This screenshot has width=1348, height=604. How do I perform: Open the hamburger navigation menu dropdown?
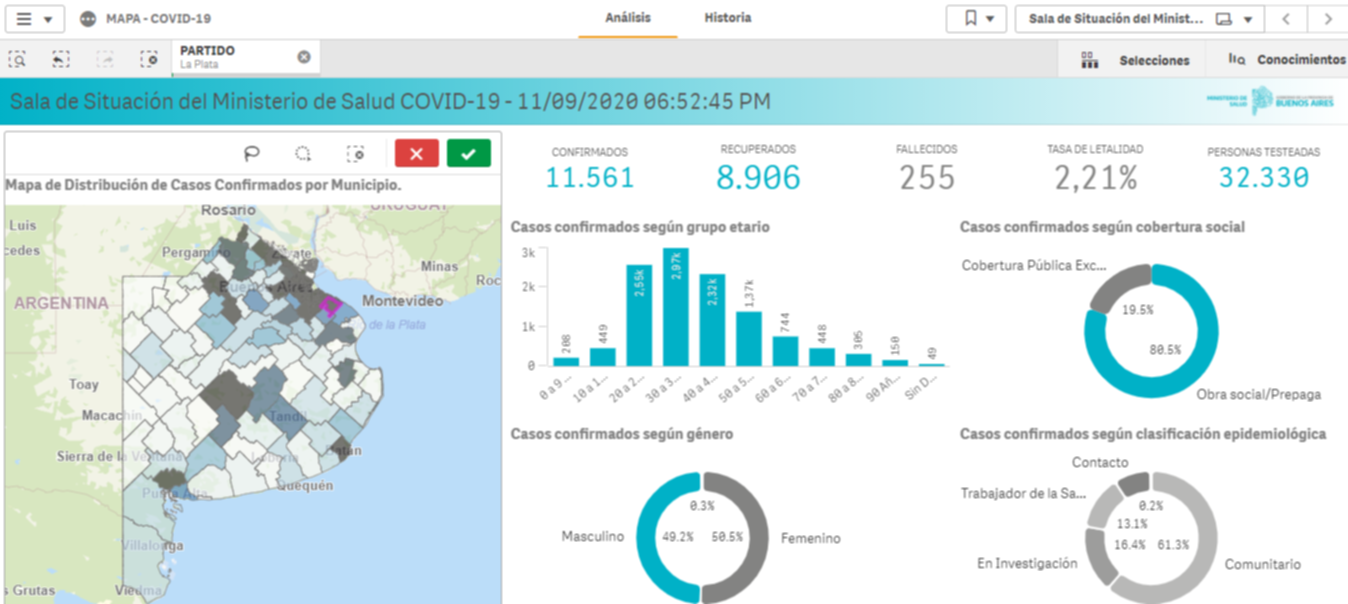35,19
